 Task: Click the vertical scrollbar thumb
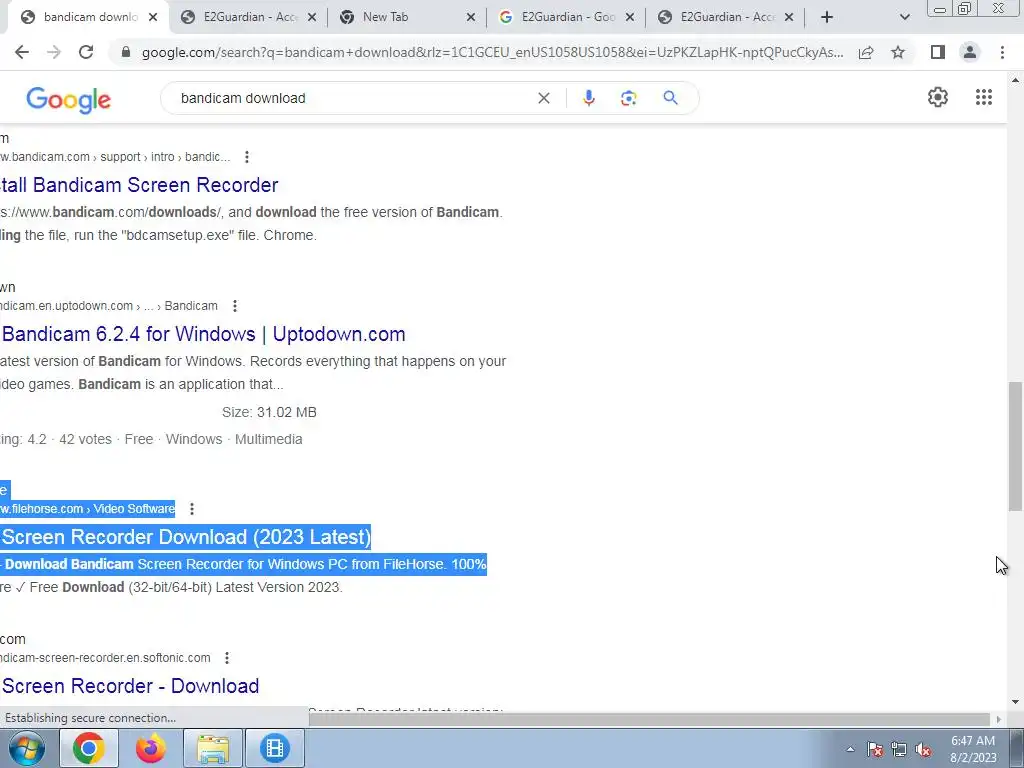tap(1015, 446)
